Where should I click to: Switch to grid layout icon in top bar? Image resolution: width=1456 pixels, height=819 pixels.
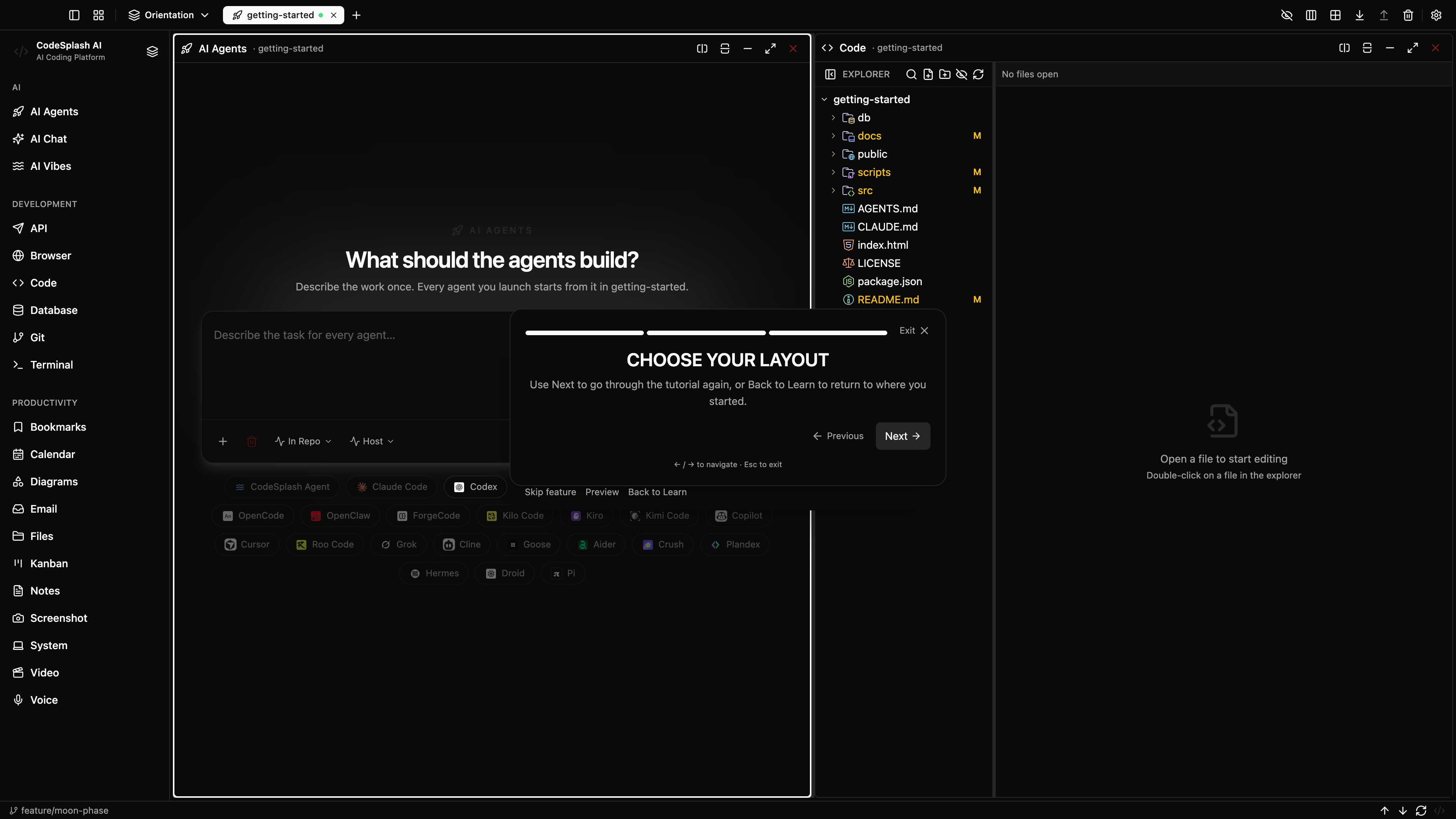(x=1335, y=15)
